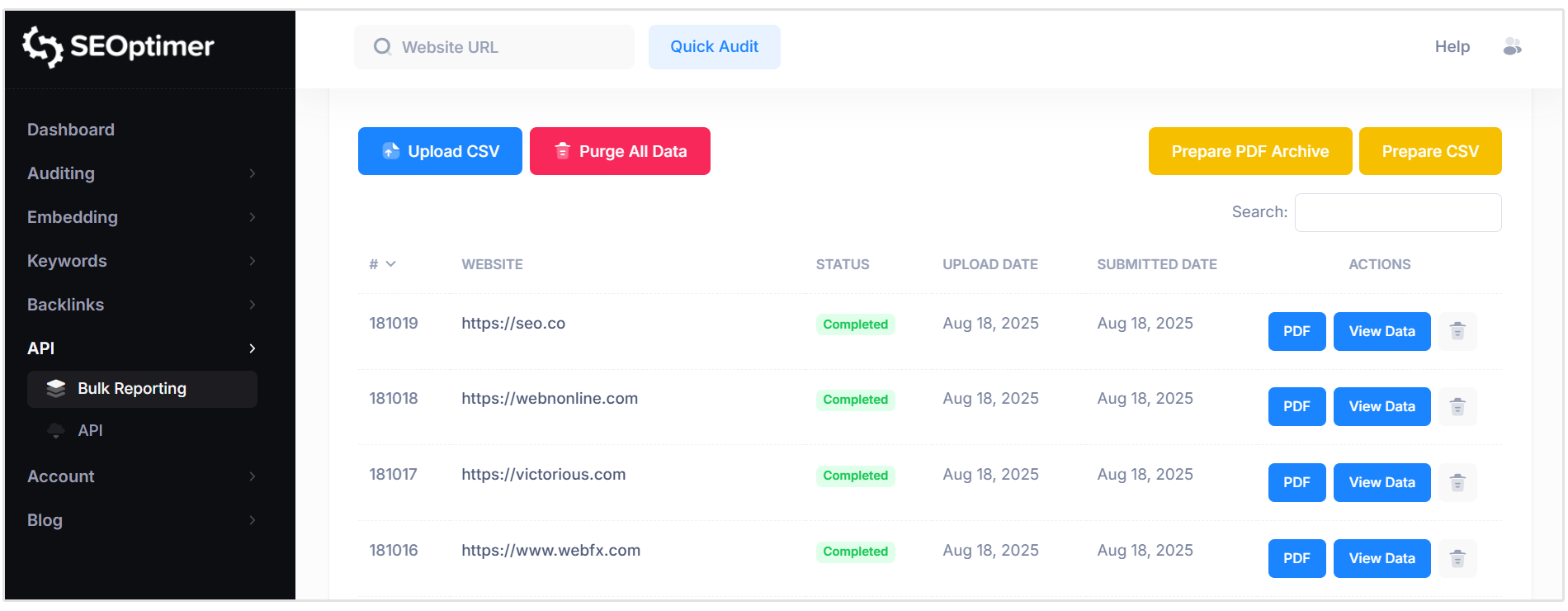Open Dashboard from the sidebar
This screenshot has width=1568, height=611.
click(70, 130)
